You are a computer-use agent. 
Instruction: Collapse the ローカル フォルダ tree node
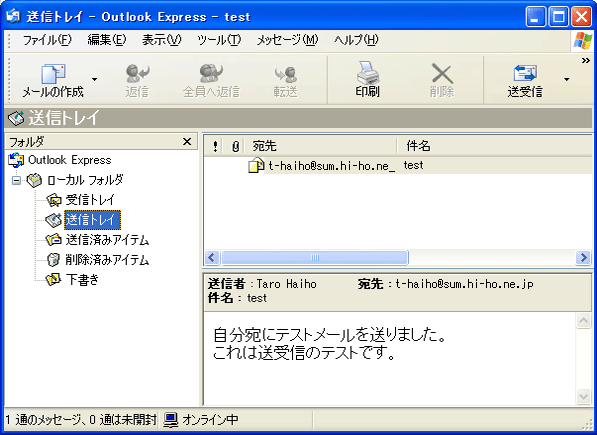tap(16, 180)
